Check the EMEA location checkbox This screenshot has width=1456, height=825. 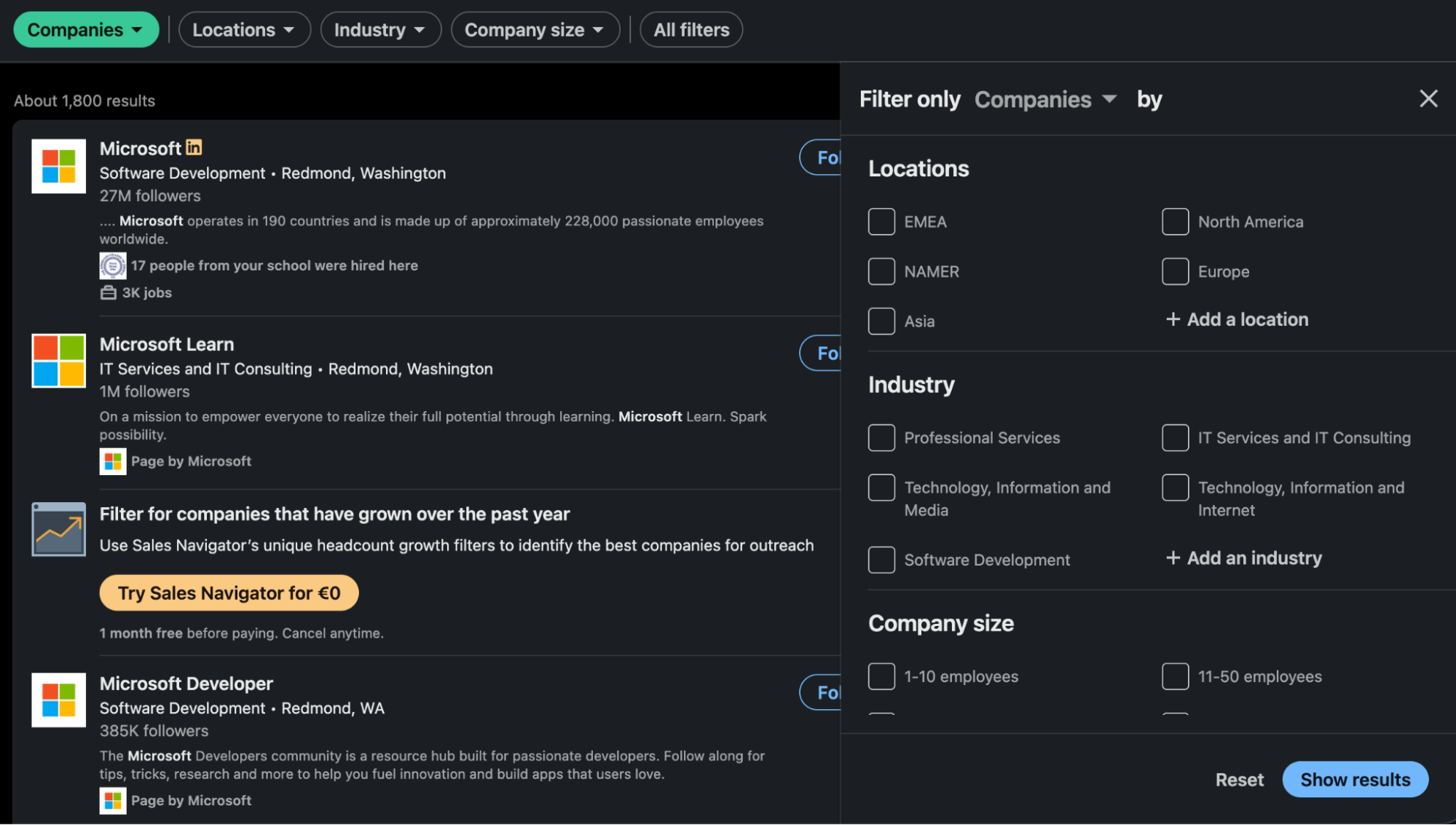point(881,222)
